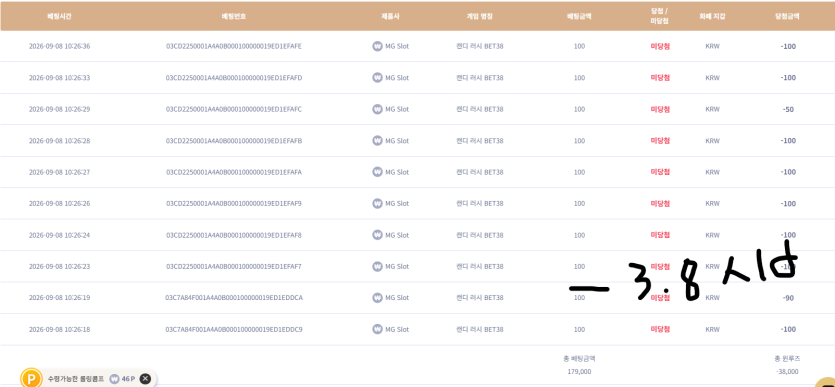The width and height of the screenshot is (835, 387).
Task: Select bet number ending in EFAF8
Action: (234, 235)
